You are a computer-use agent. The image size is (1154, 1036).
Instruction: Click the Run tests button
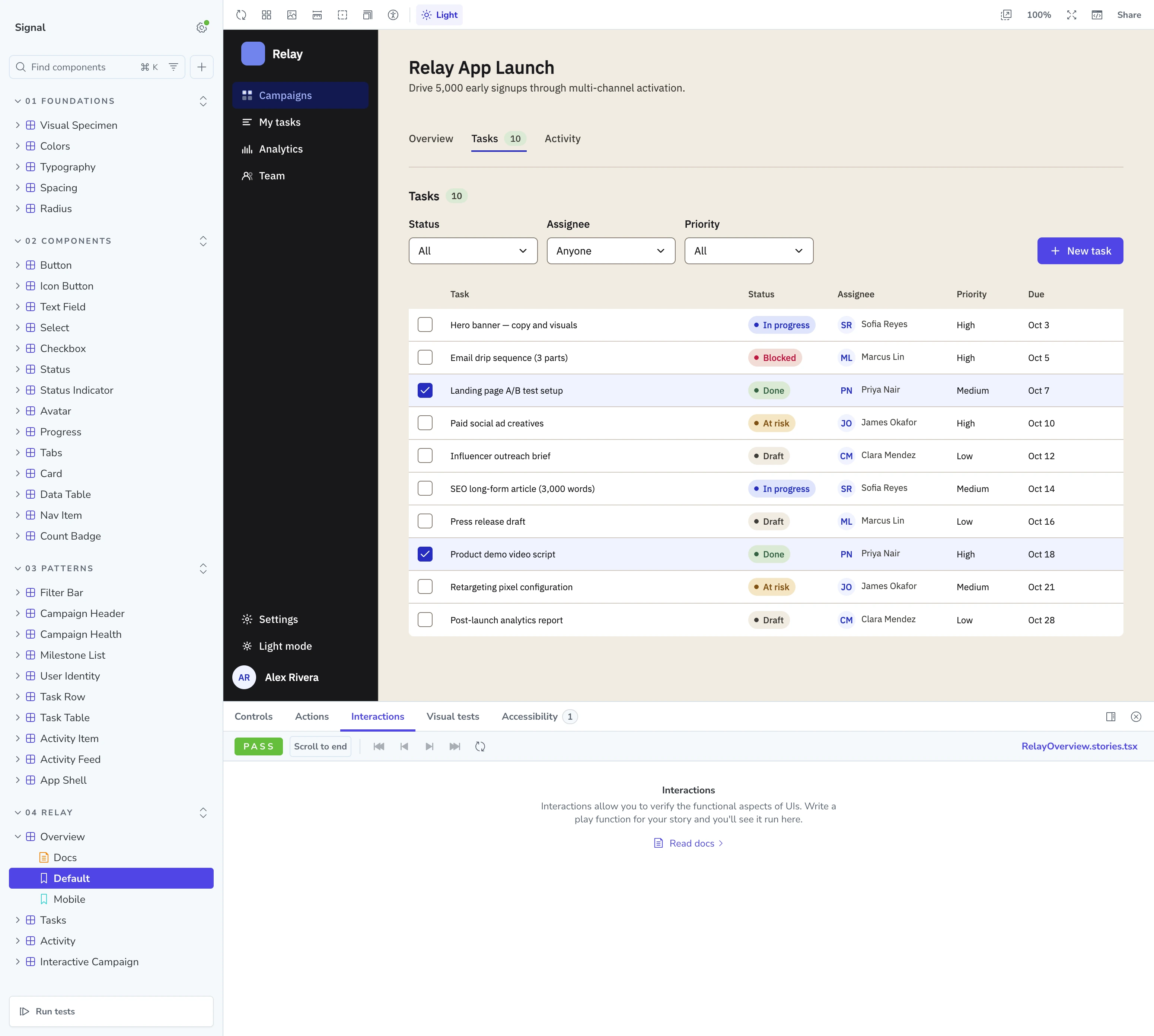111,1011
